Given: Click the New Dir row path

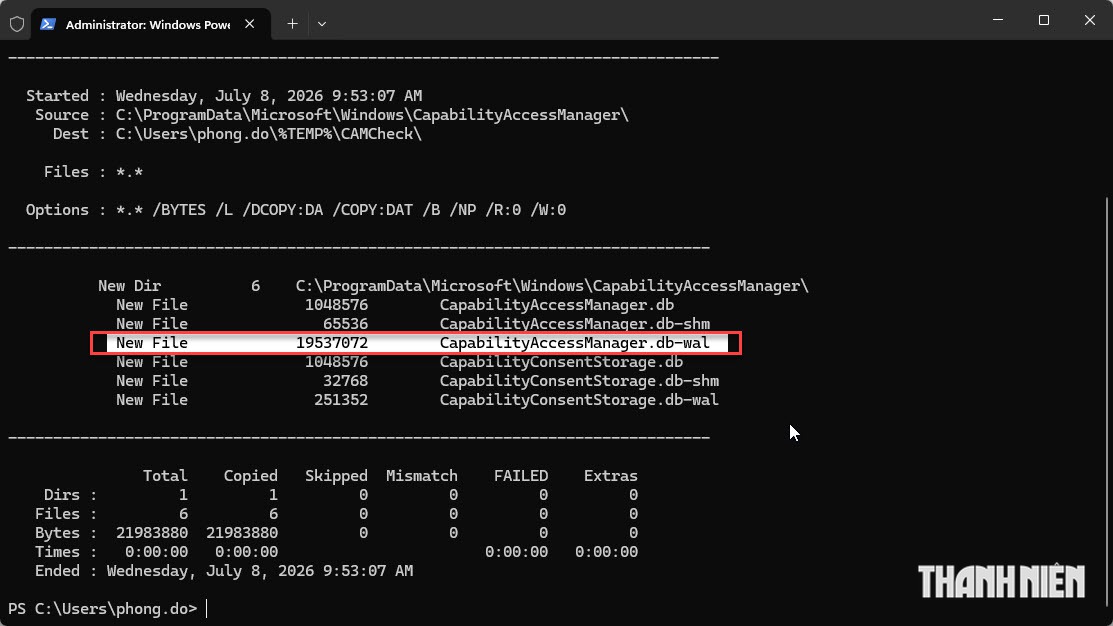Looking at the screenshot, I should point(552,286).
